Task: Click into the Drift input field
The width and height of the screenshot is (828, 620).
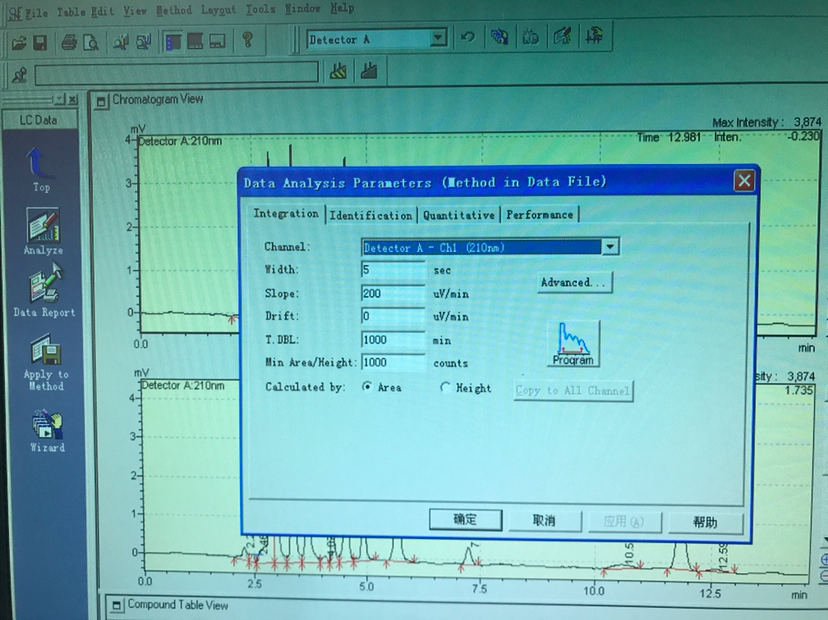Action: (x=393, y=316)
